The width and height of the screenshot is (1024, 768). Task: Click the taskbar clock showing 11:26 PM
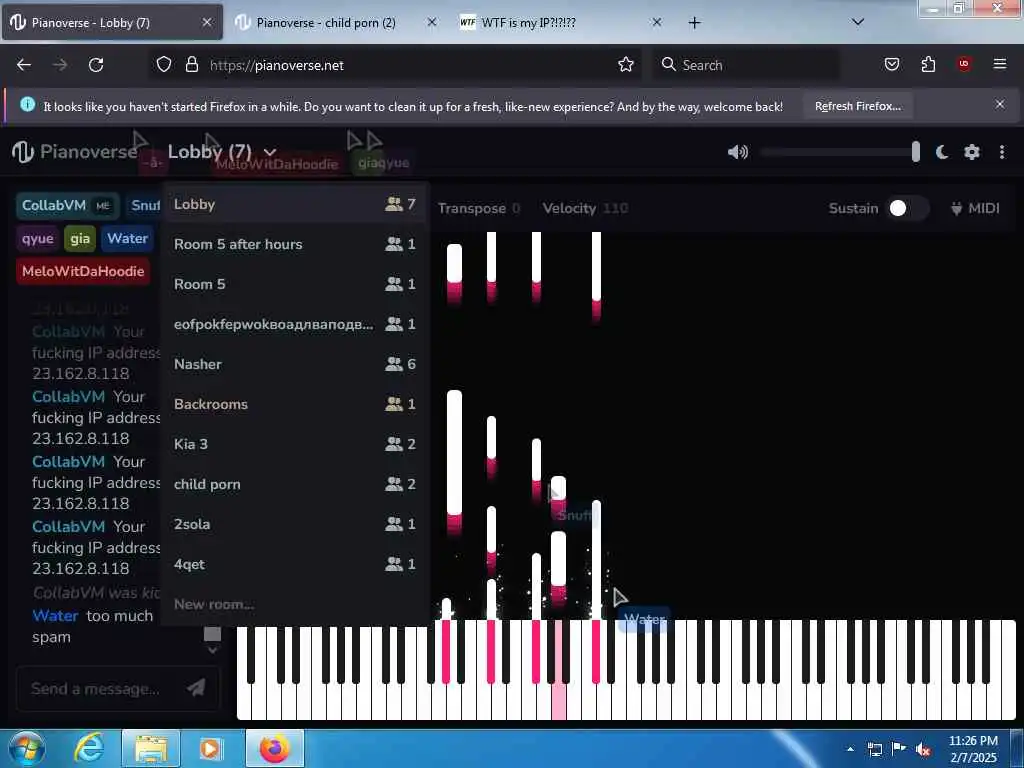[x=972, y=748]
